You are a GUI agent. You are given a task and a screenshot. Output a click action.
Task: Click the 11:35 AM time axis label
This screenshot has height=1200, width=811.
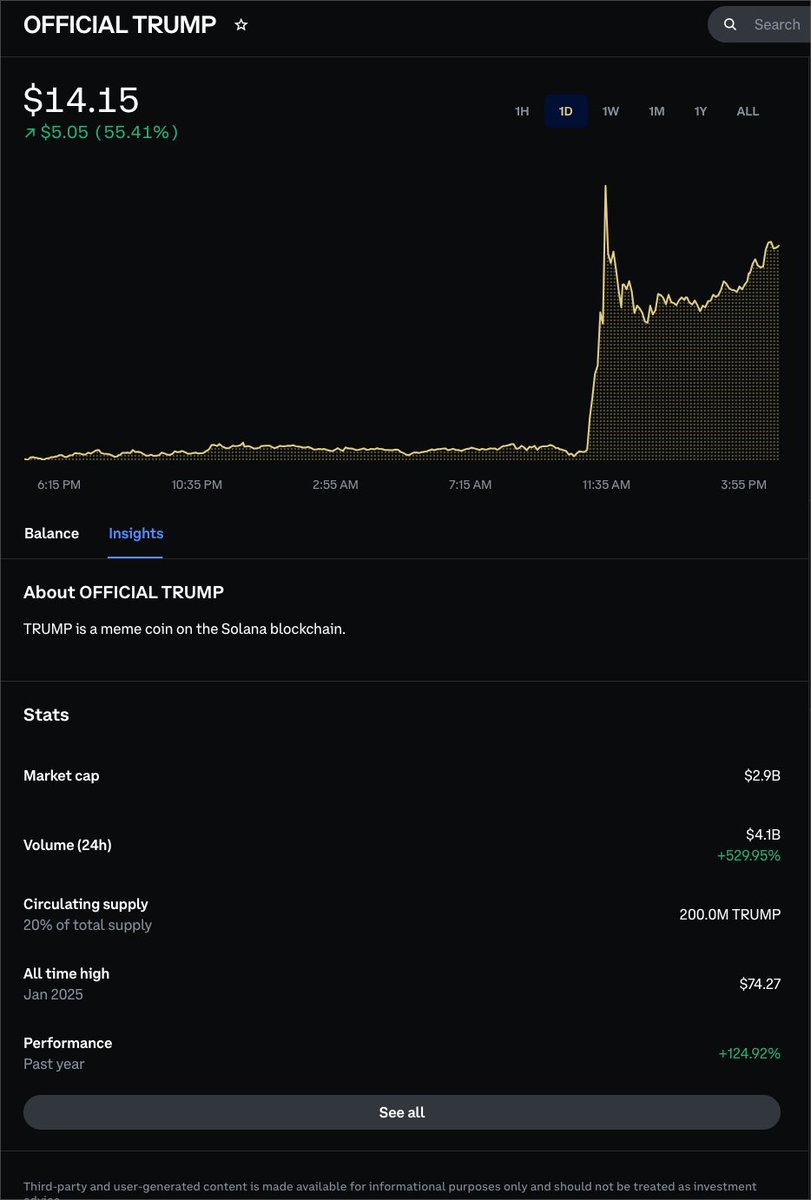pos(606,485)
